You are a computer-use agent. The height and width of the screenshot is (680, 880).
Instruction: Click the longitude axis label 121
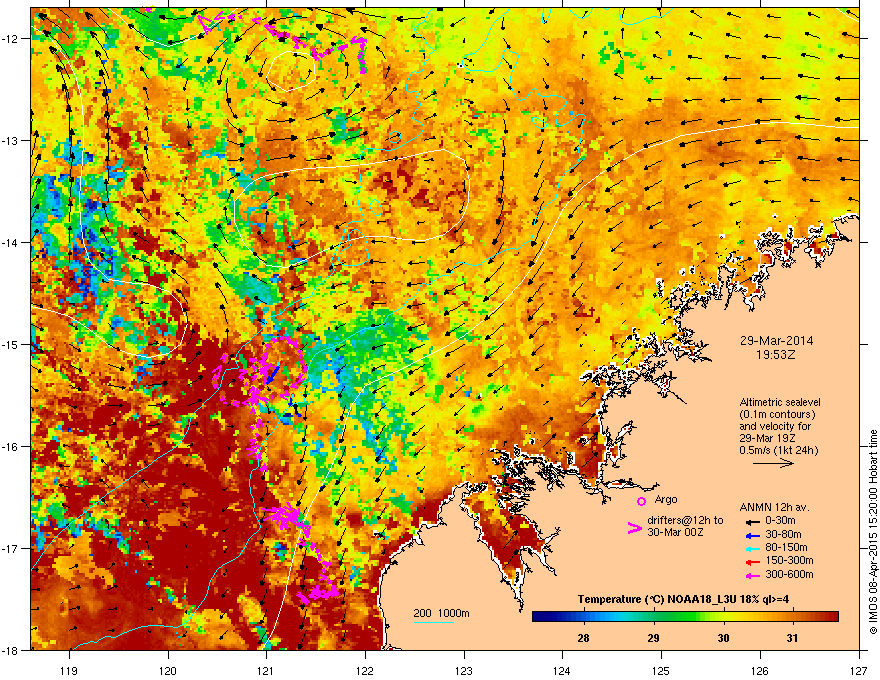click(266, 670)
